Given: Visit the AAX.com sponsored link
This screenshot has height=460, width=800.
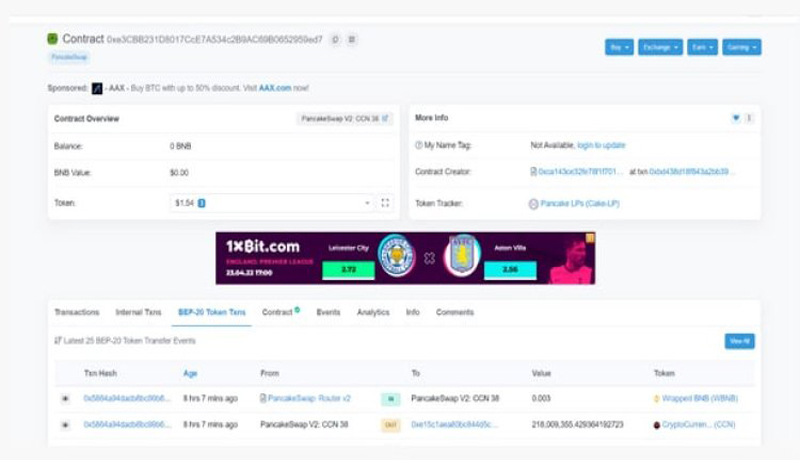Looking at the screenshot, I should pos(275,88).
